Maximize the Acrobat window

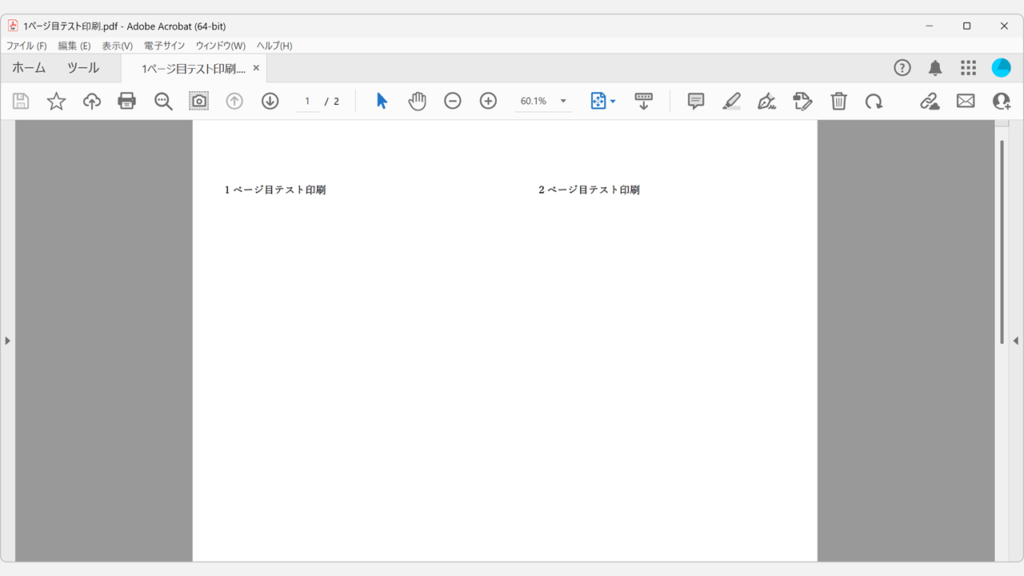(x=967, y=26)
